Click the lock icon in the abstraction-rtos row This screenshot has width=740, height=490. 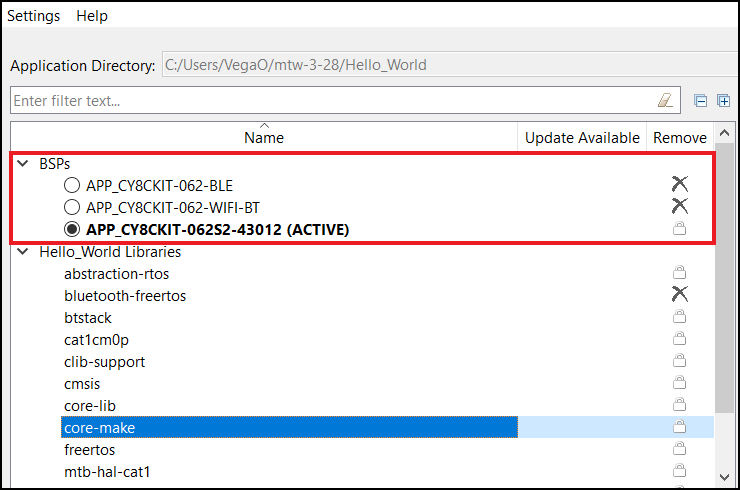pyautogui.click(x=679, y=272)
